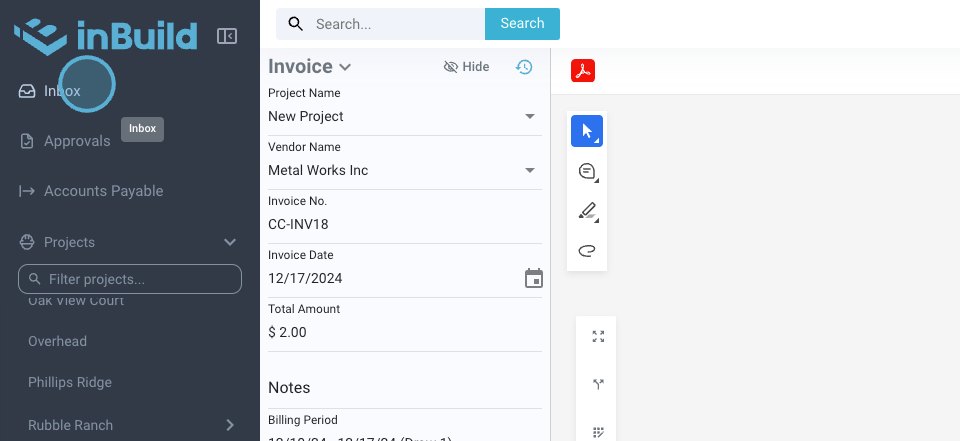Open Accounts Payable section
Viewport: 960px width, 441px height.
coord(103,191)
